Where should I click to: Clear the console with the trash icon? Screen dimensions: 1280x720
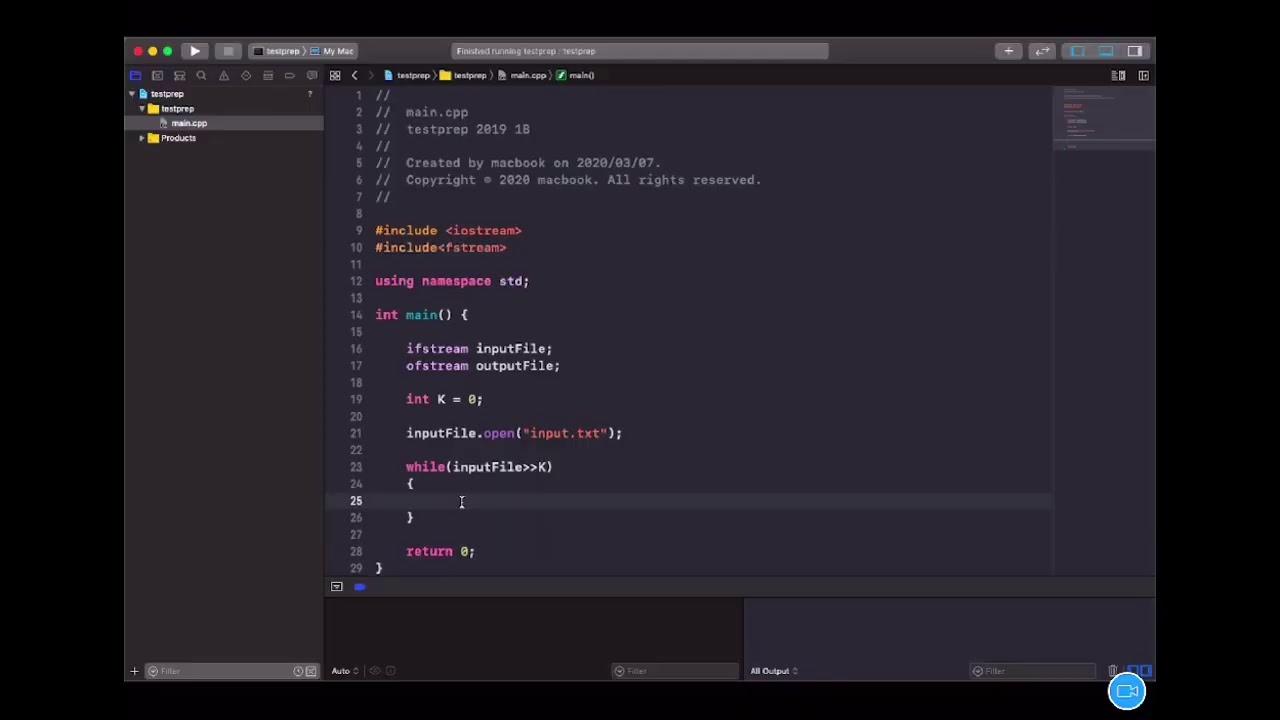tap(1113, 671)
